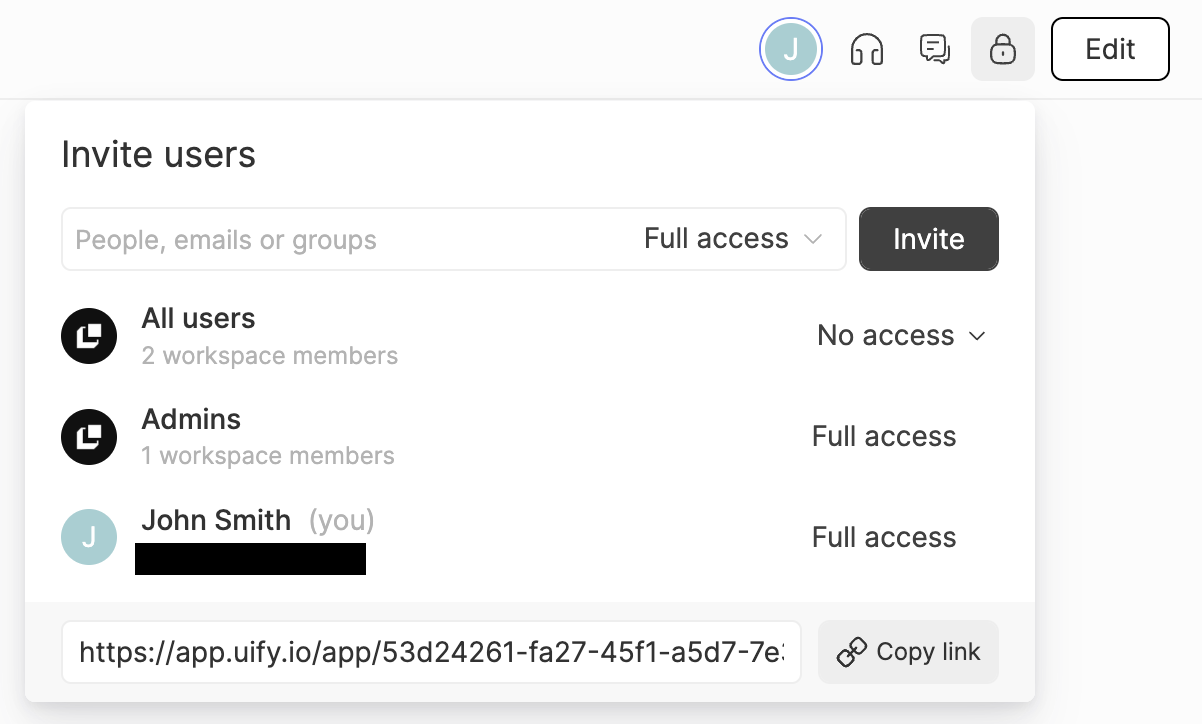Expand the No access dropdown for All users
Screen dimensions: 1202x724
tap(901, 336)
